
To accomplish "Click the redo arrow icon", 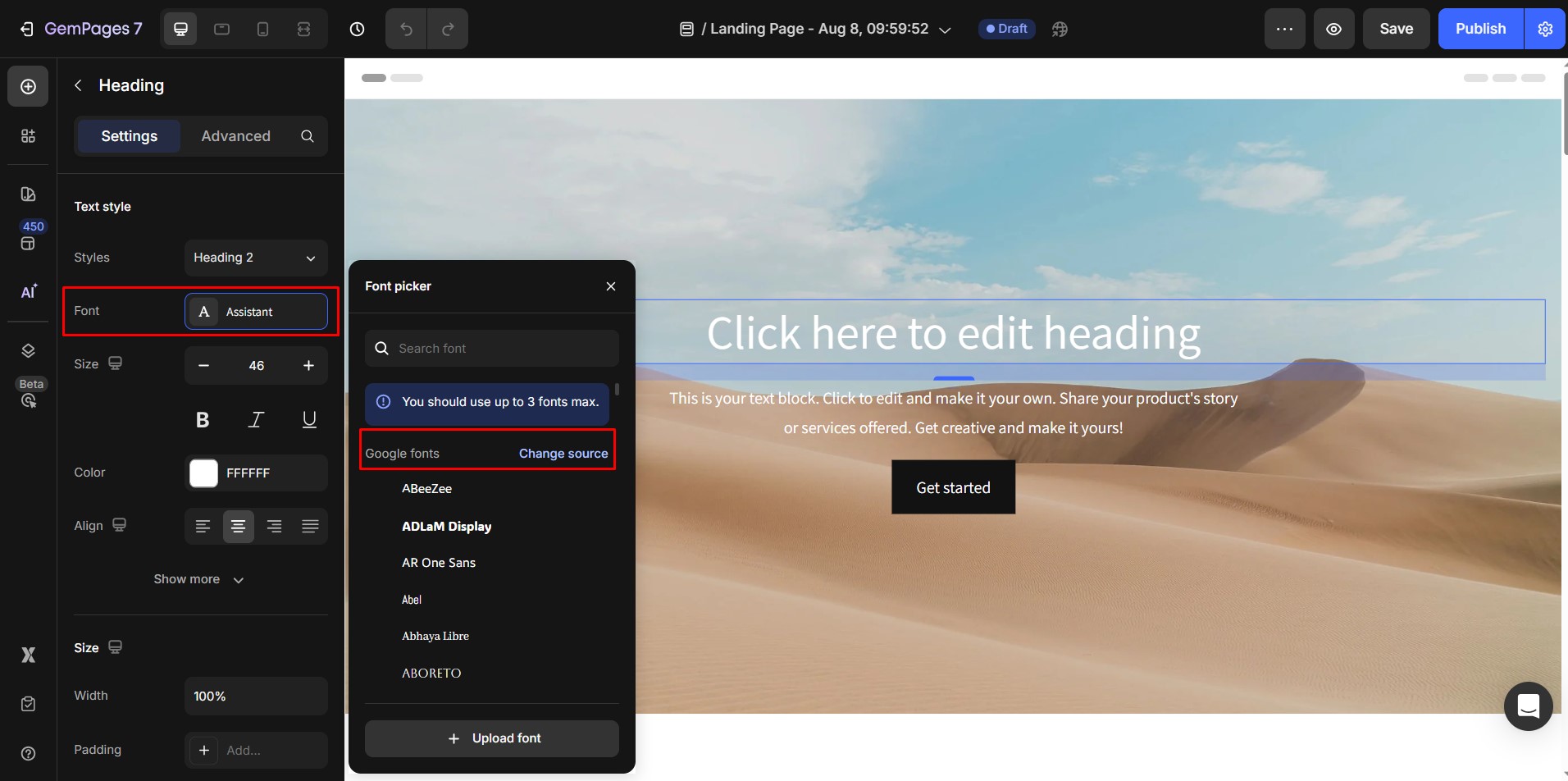I will pyautogui.click(x=448, y=30).
